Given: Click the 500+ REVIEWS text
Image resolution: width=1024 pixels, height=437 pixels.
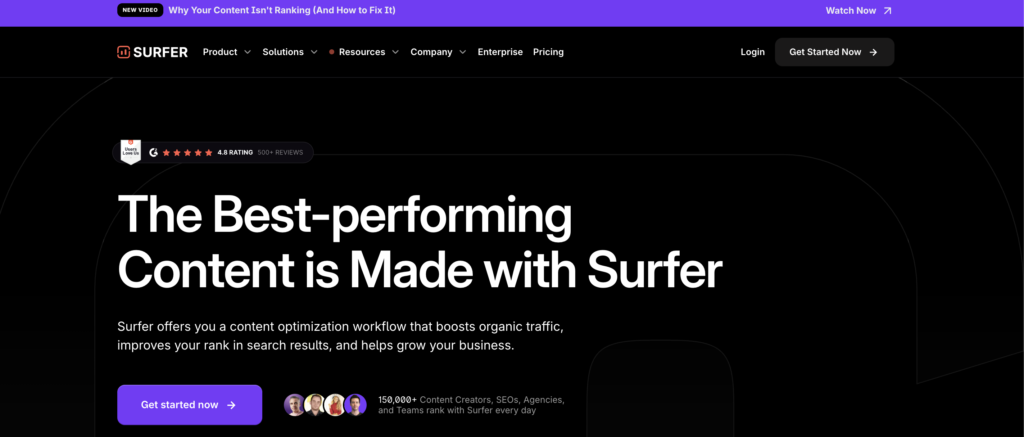Looking at the screenshot, I should click(x=280, y=152).
